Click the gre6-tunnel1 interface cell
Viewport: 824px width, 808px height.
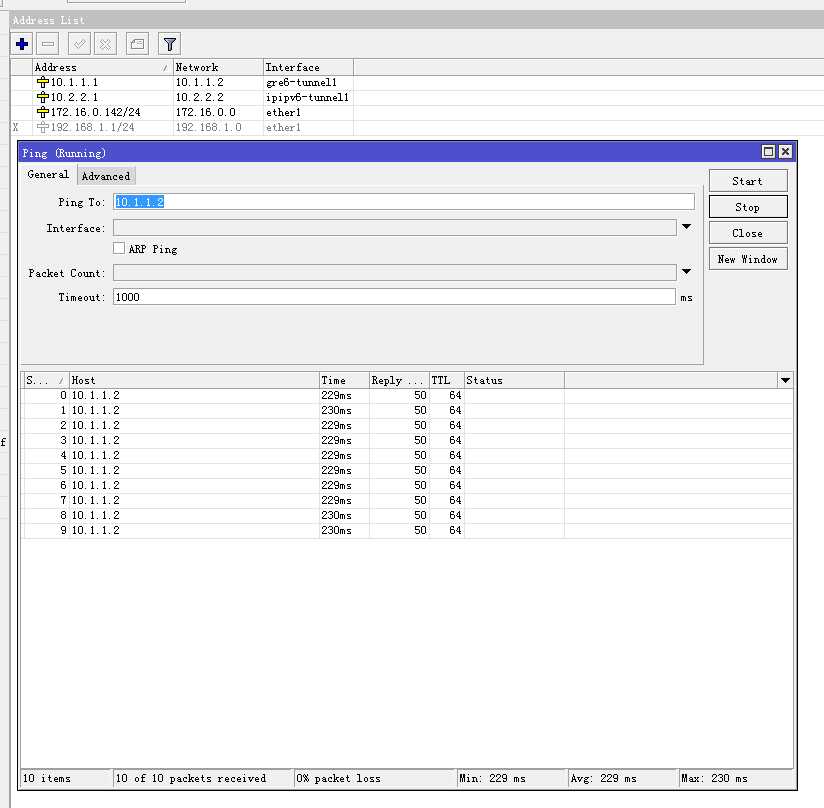click(301, 82)
